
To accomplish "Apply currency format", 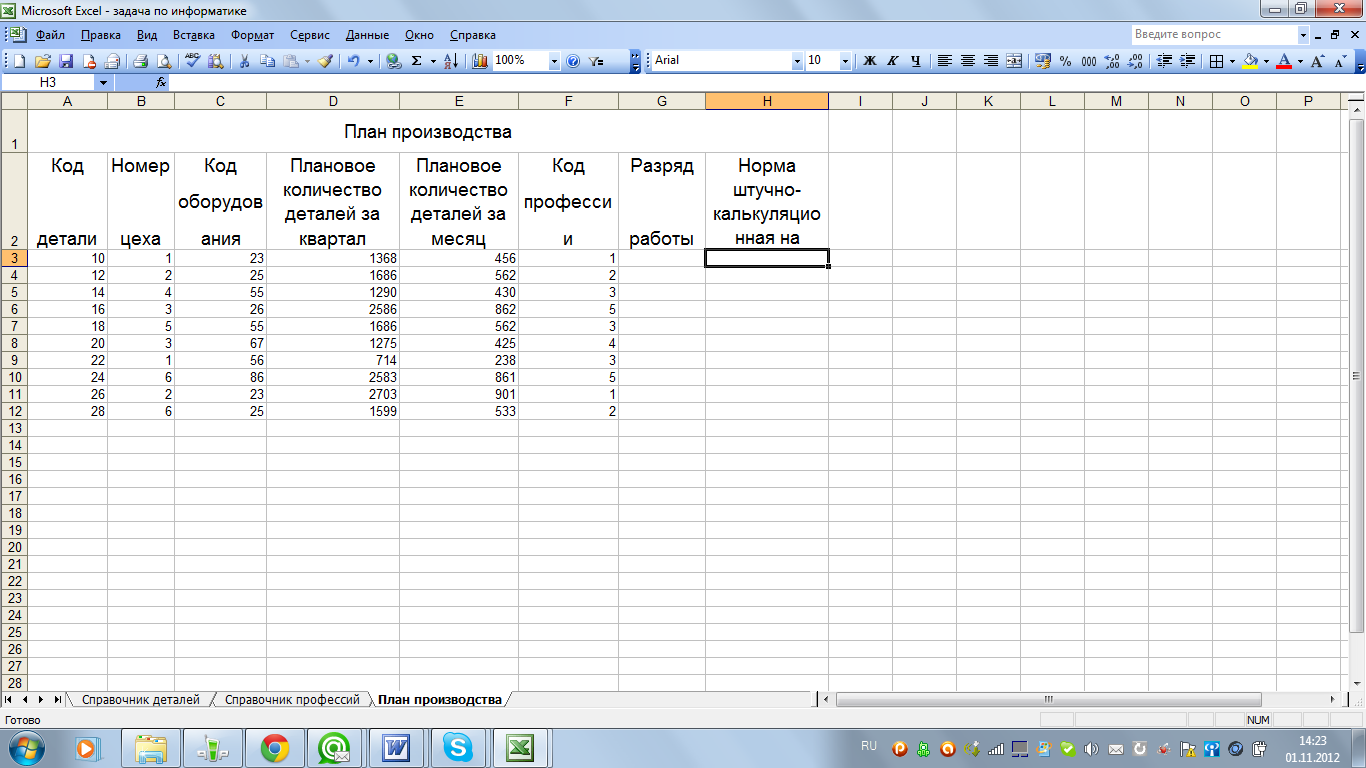I will tap(1043, 61).
